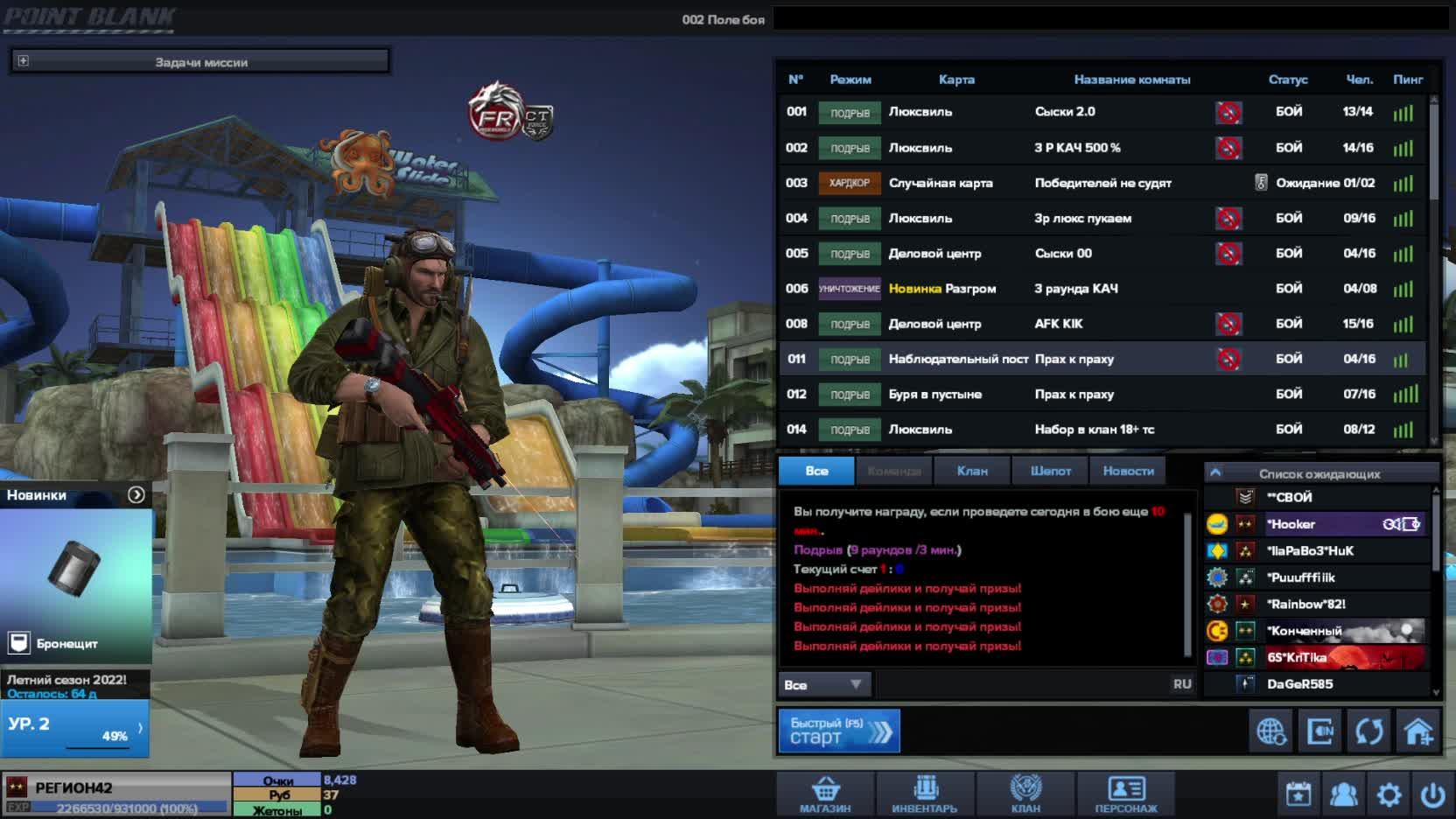
Task: Open the server selection globe icon
Action: pos(1270,731)
